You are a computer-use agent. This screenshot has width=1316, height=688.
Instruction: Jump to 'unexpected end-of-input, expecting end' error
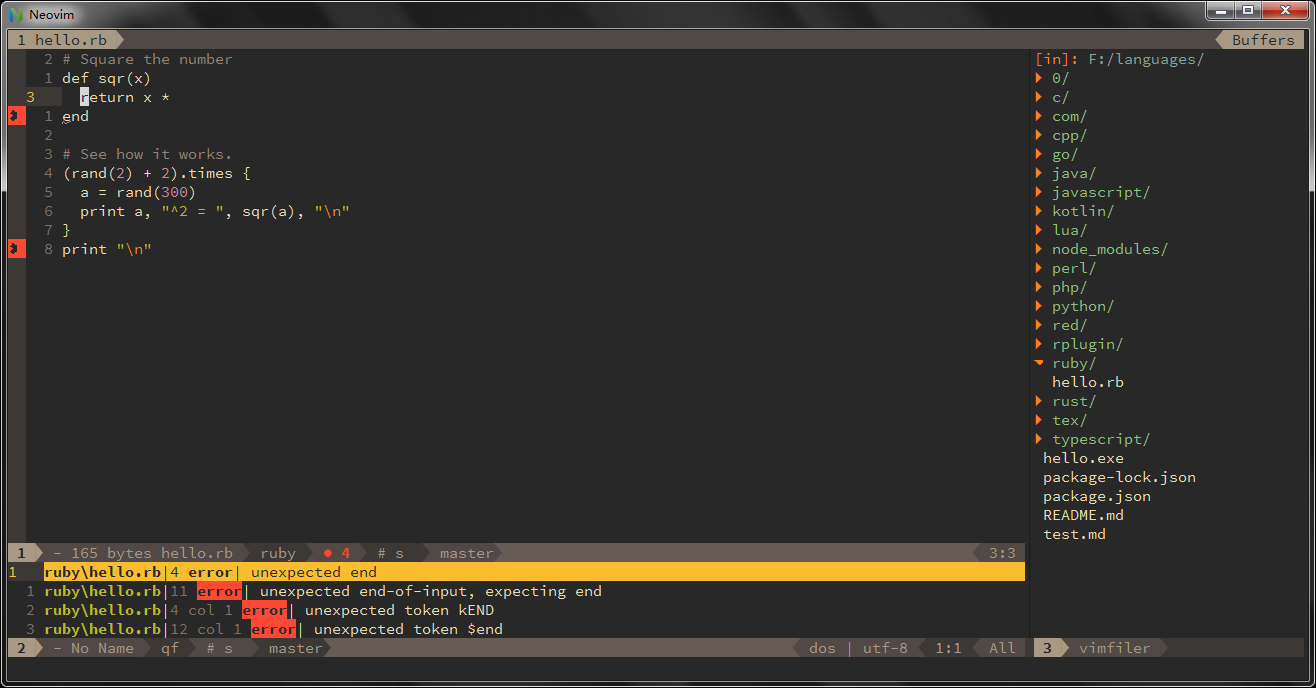(x=430, y=591)
